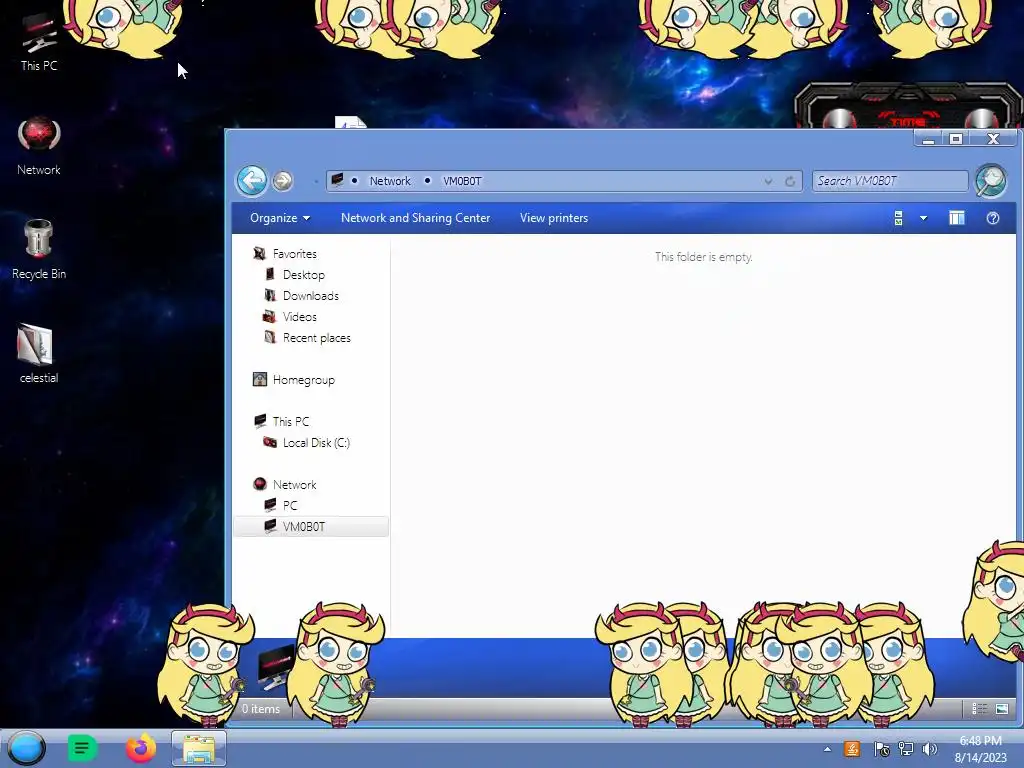Switch to large icons view in status bar

pos(1002,709)
